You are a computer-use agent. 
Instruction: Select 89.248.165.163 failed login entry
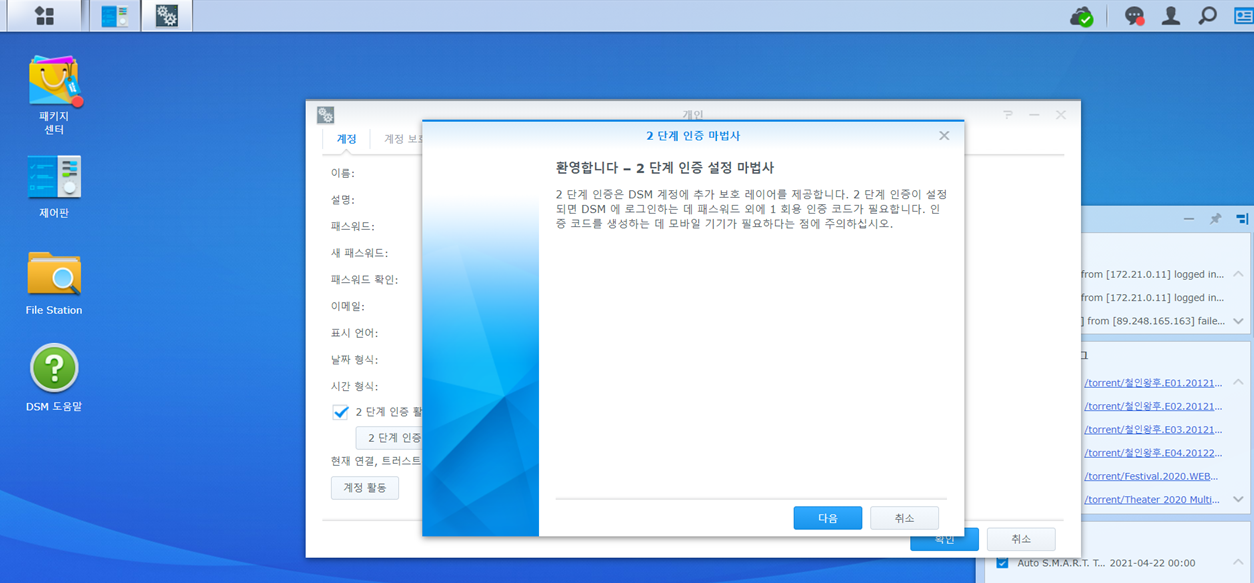click(x=1153, y=321)
